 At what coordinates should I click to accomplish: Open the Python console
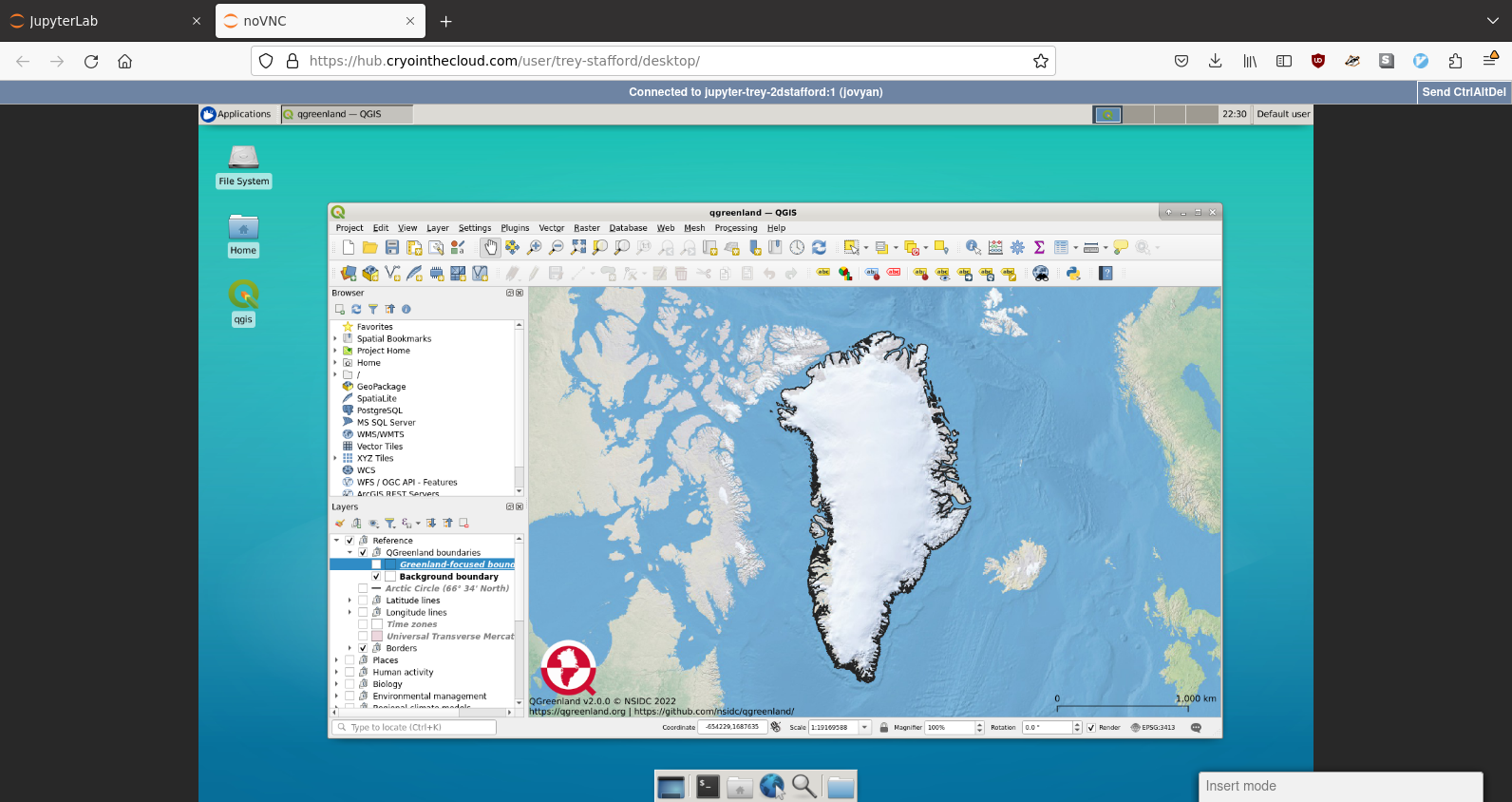point(1073,274)
